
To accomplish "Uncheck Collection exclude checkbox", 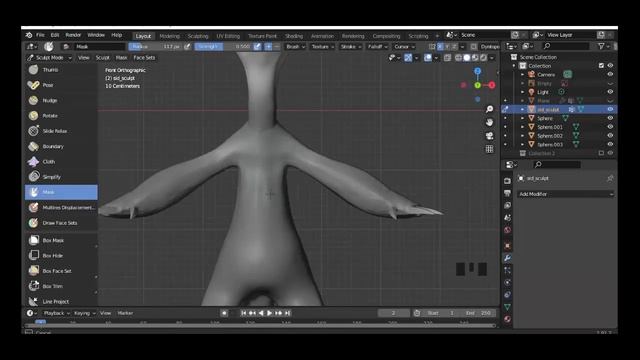I will (x=601, y=65).
